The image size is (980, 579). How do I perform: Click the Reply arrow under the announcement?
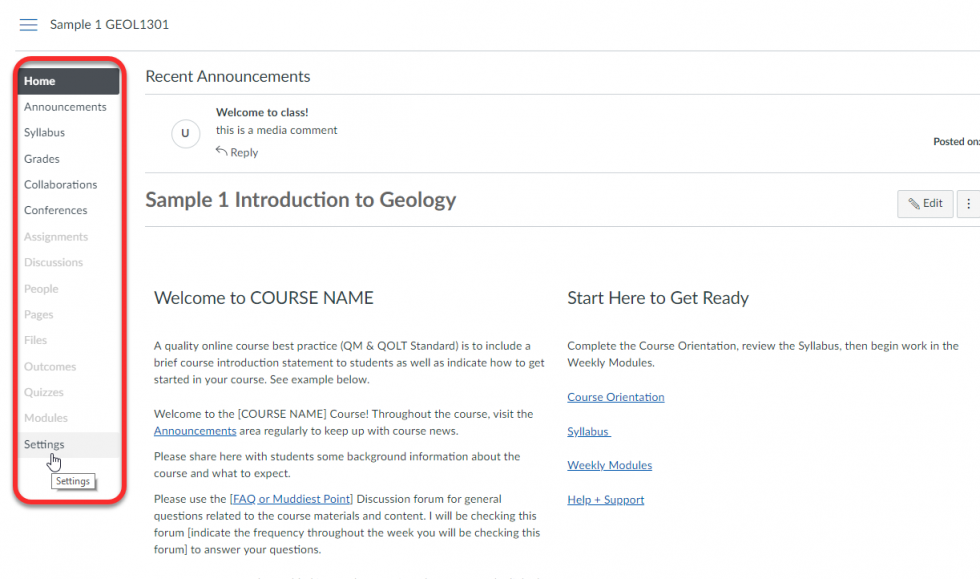(x=237, y=152)
